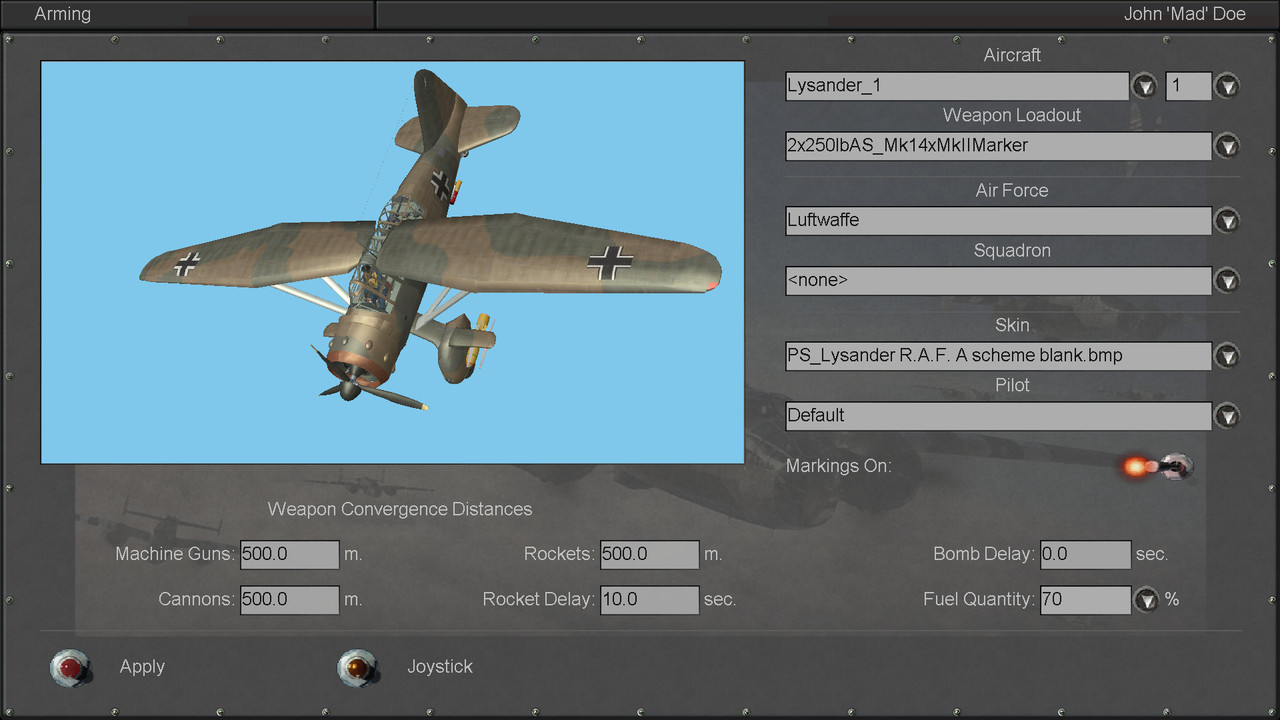Open the Fuel Quantity dropdown arrow
1280x720 pixels.
tap(1146, 600)
